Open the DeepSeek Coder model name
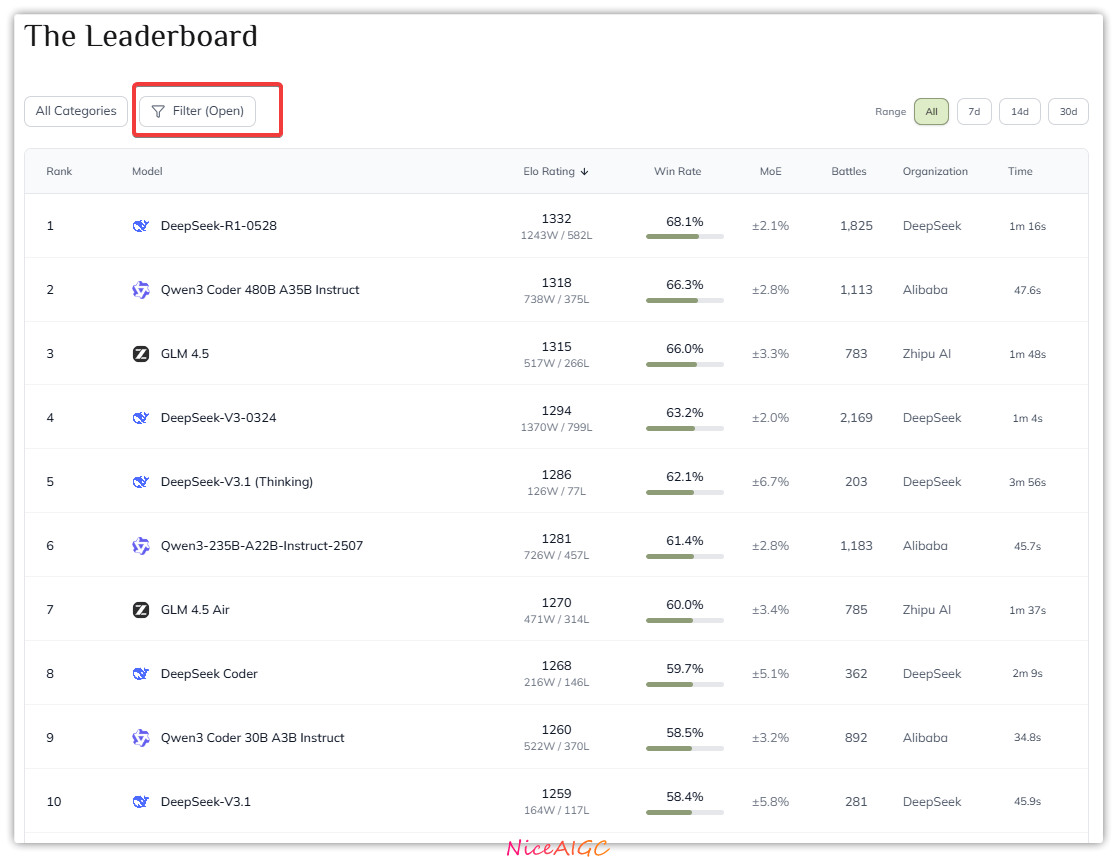The image size is (1117, 857). (209, 674)
